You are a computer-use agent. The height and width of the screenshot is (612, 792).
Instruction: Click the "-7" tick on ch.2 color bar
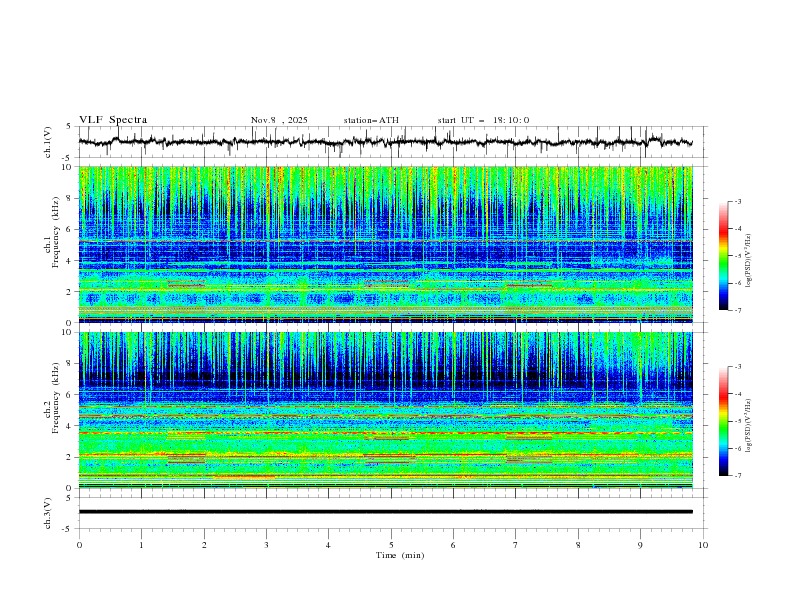737,476
